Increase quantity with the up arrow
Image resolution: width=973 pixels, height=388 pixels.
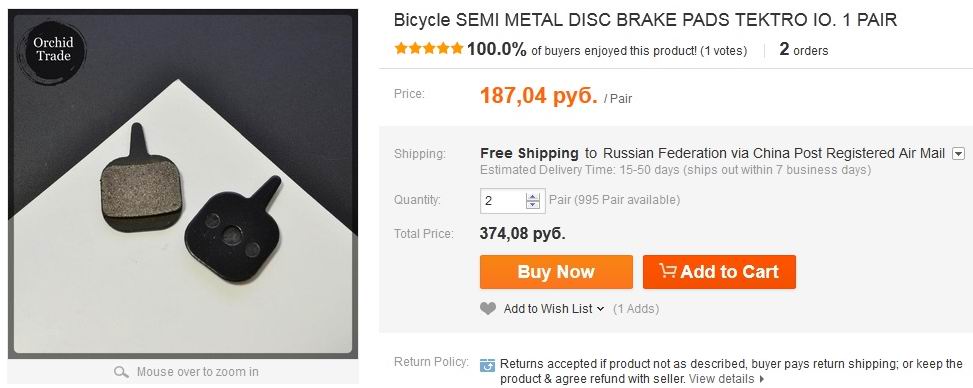(x=532, y=196)
